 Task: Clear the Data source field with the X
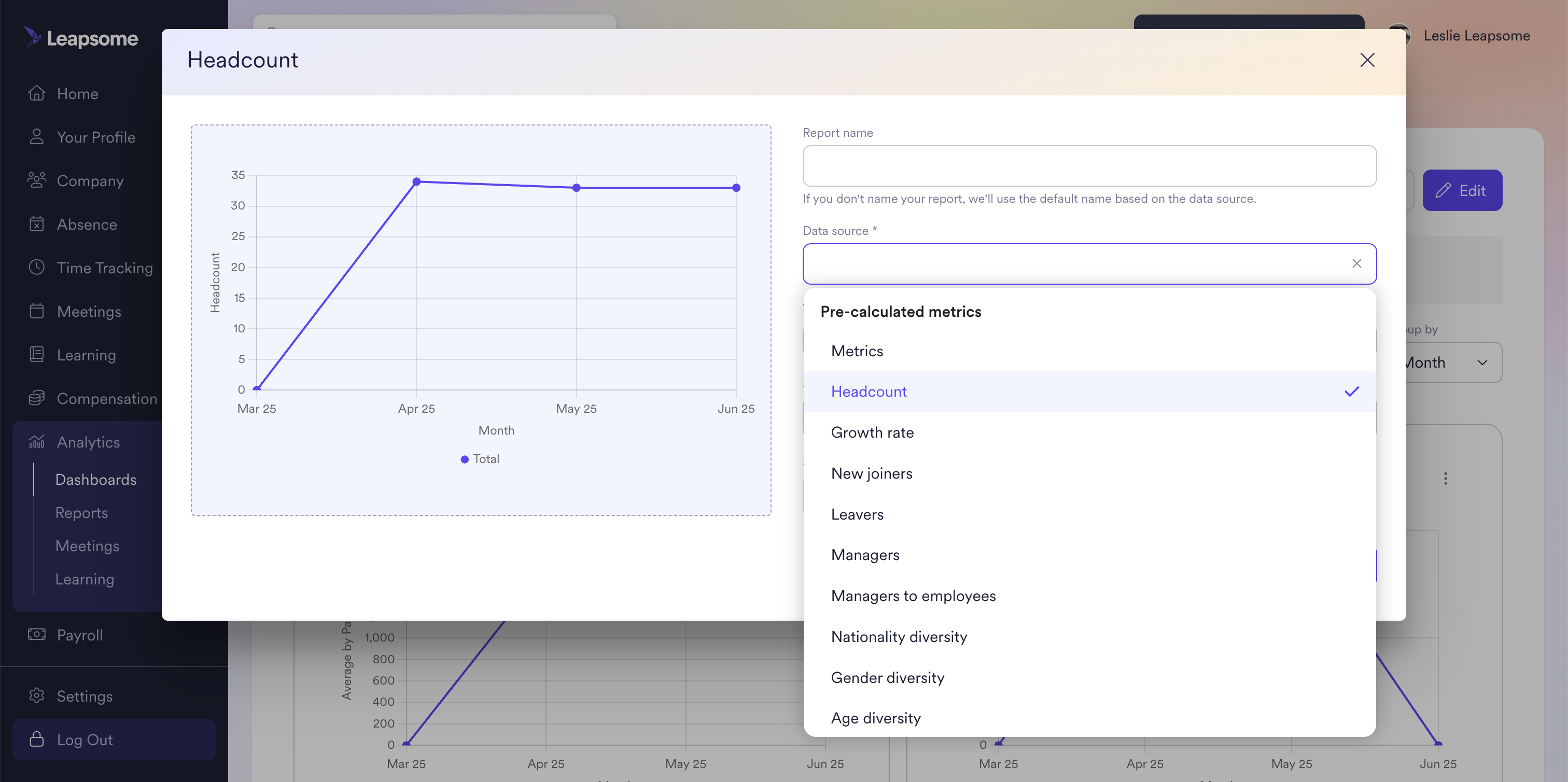pos(1357,263)
